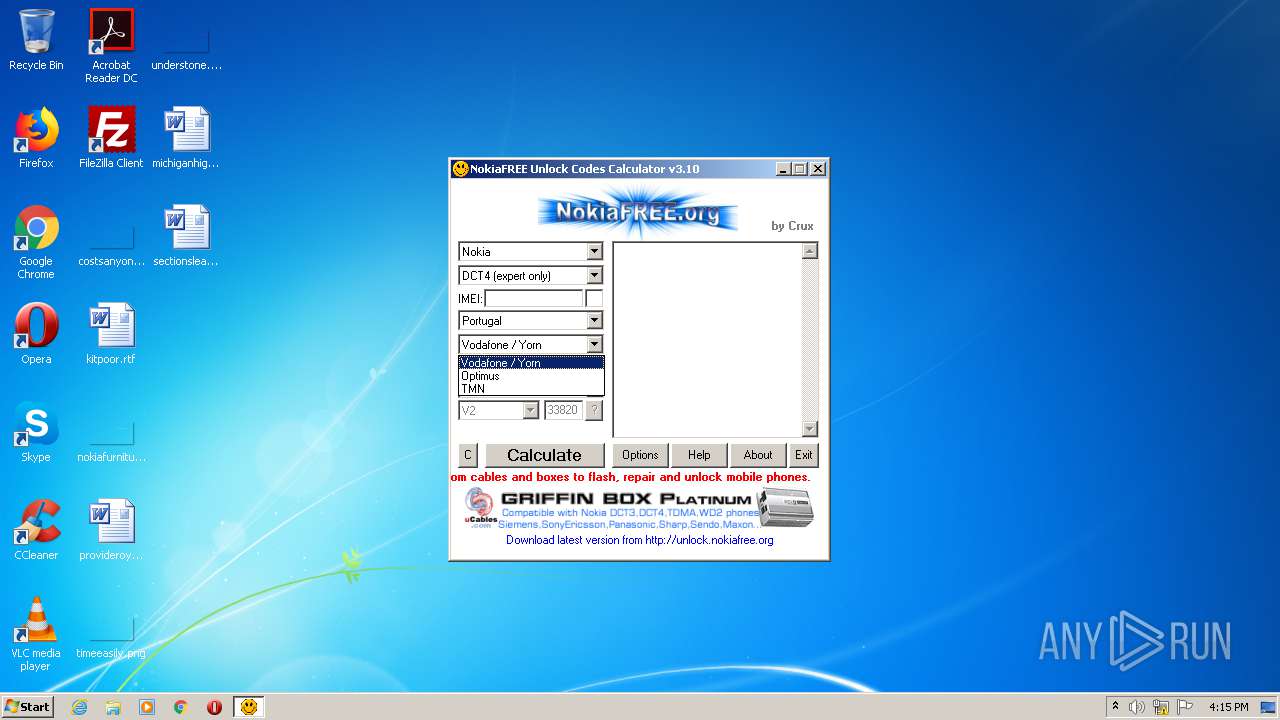Click the smiley icon in the title bar
Viewport: 1280px width, 720px height.
point(460,169)
